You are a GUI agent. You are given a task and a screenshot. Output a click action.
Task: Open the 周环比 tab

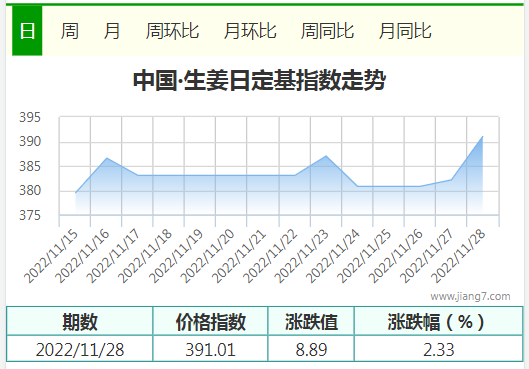(172, 31)
